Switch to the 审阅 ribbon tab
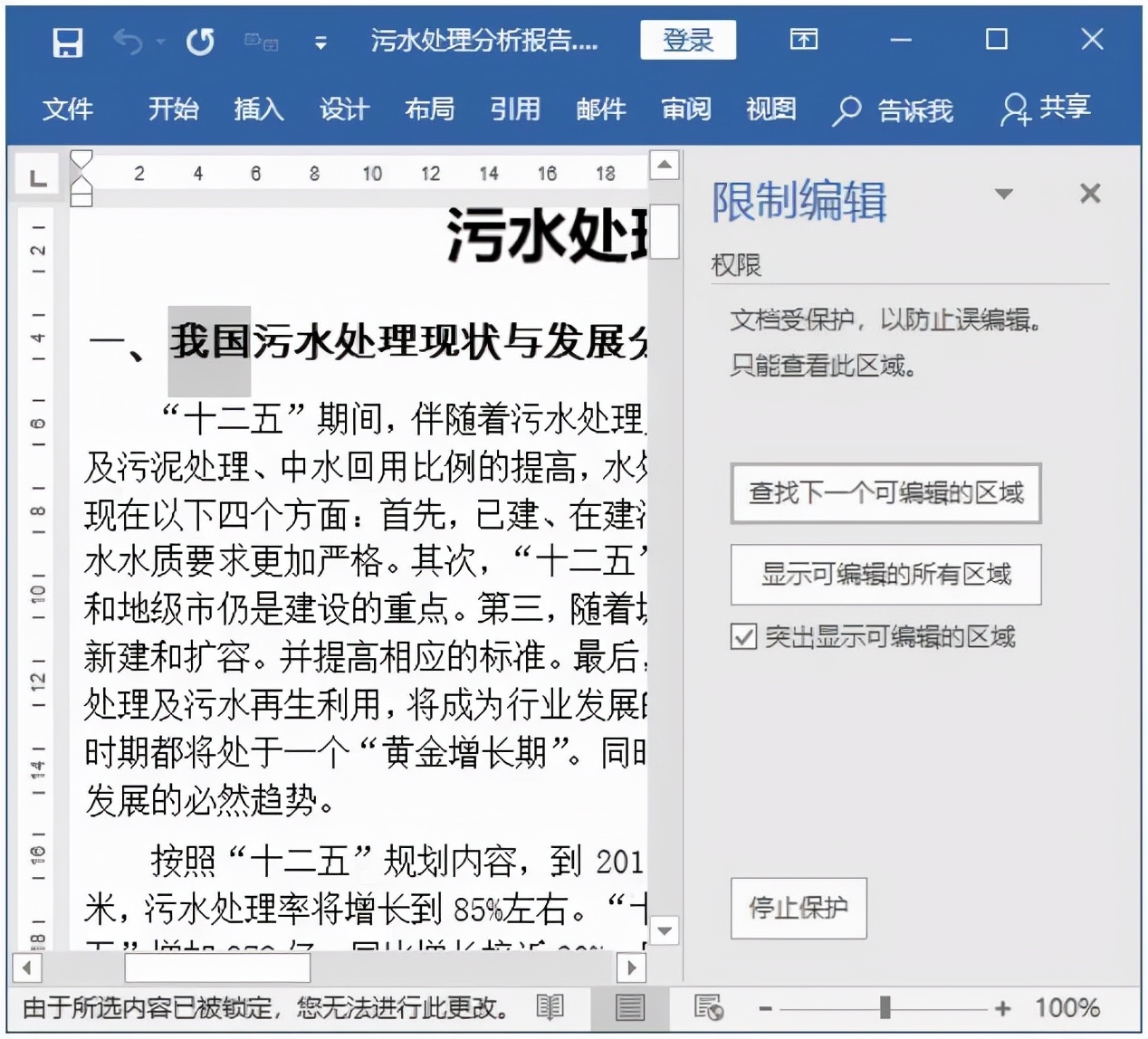 tap(685, 110)
